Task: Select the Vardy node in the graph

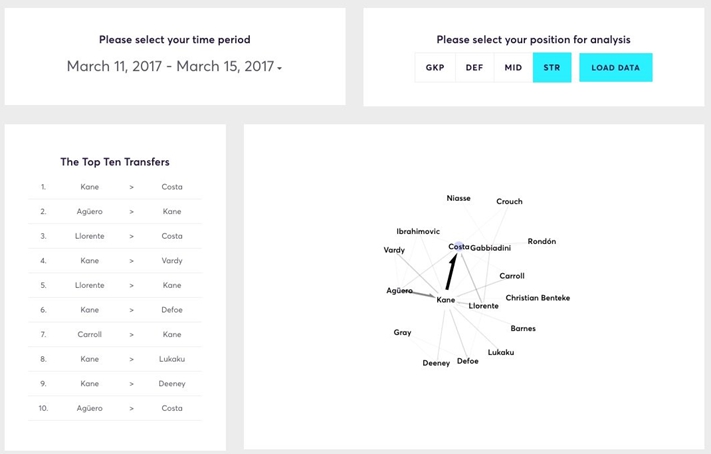Action: pyautogui.click(x=394, y=250)
